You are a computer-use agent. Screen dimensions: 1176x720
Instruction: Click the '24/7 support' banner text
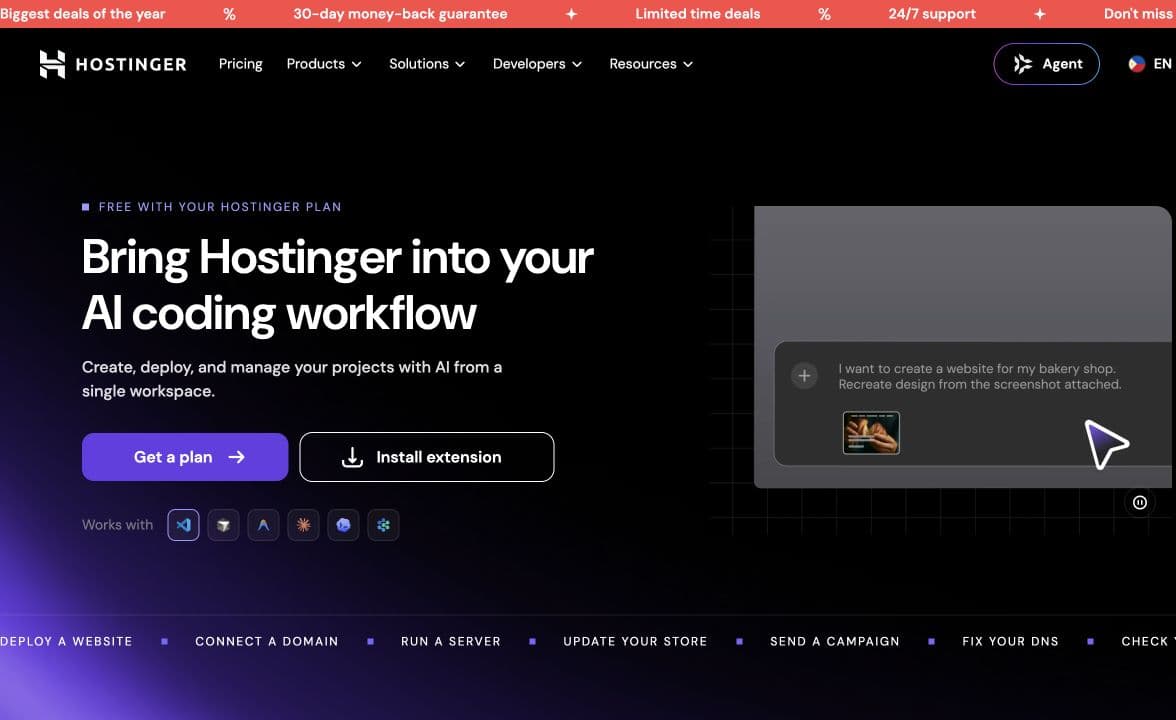(x=932, y=14)
